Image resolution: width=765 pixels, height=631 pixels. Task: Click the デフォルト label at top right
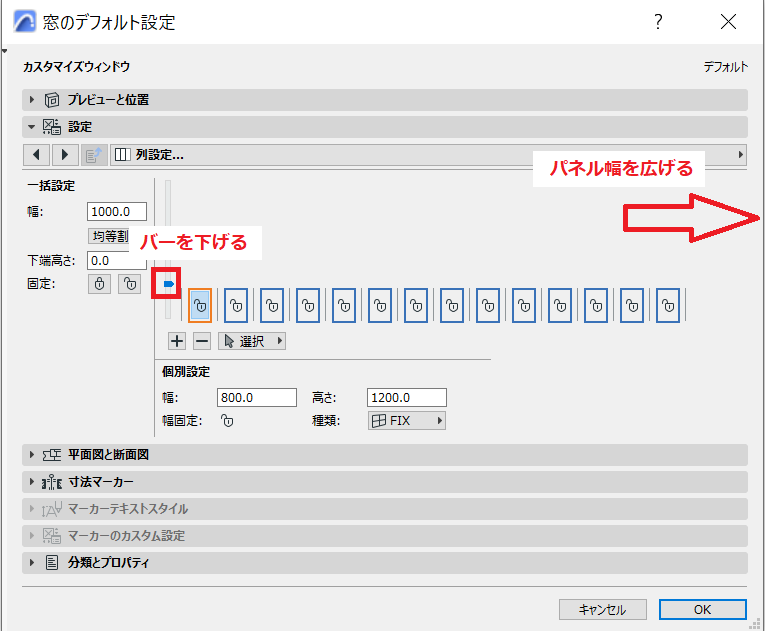725,67
